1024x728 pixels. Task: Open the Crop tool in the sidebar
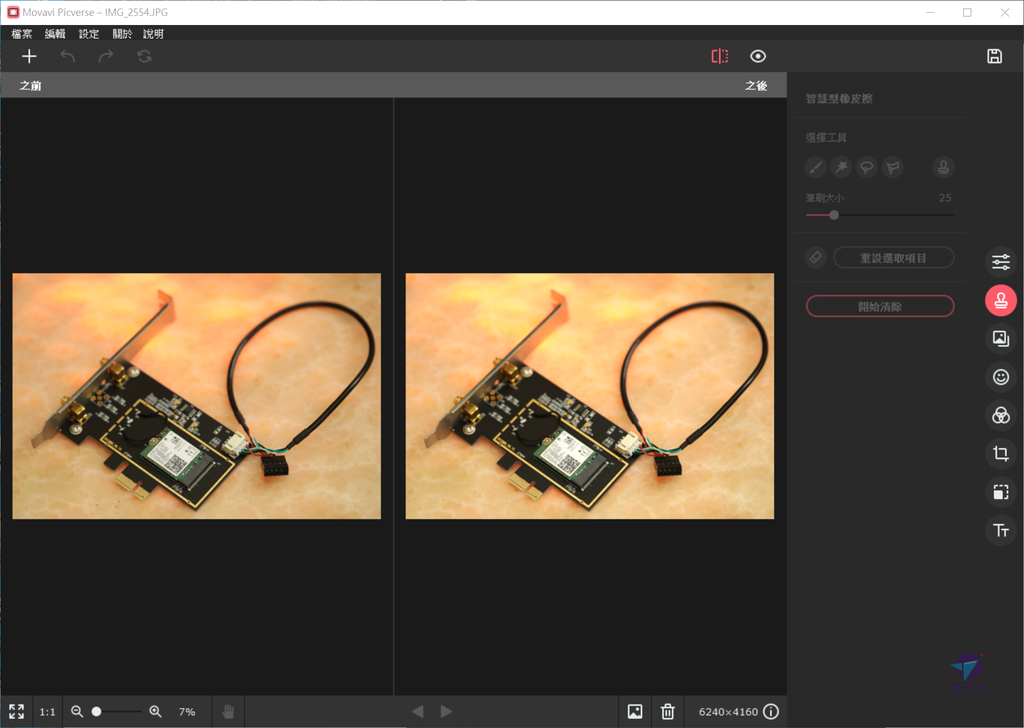coord(1000,453)
